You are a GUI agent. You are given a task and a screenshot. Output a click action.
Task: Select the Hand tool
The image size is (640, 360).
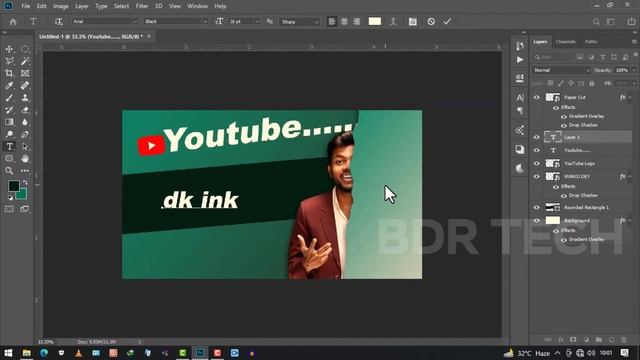coord(25,158)
